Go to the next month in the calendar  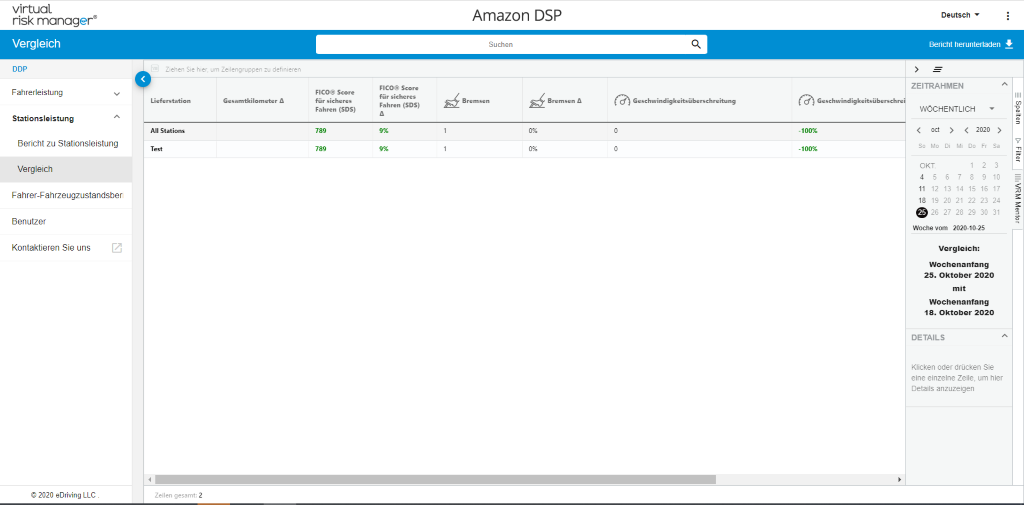click(x=952, y=130)
